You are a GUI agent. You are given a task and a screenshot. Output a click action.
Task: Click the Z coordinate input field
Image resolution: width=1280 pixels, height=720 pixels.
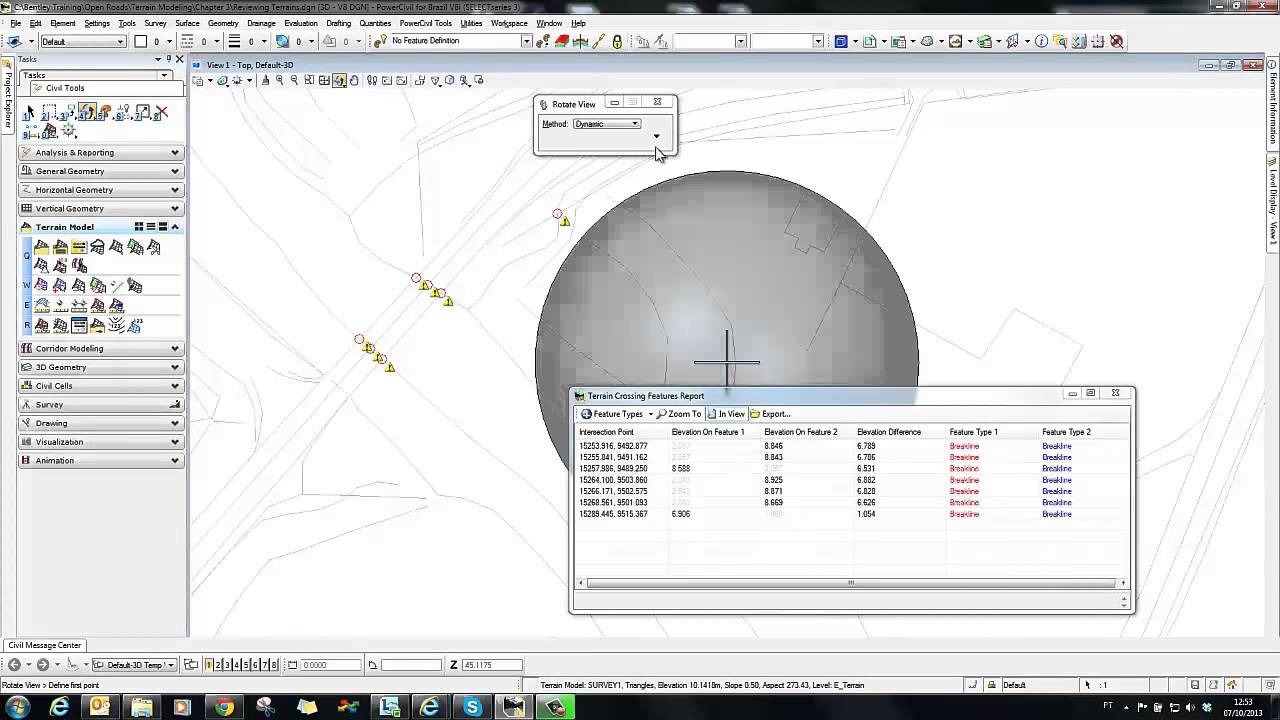click(x=492, y=665)
